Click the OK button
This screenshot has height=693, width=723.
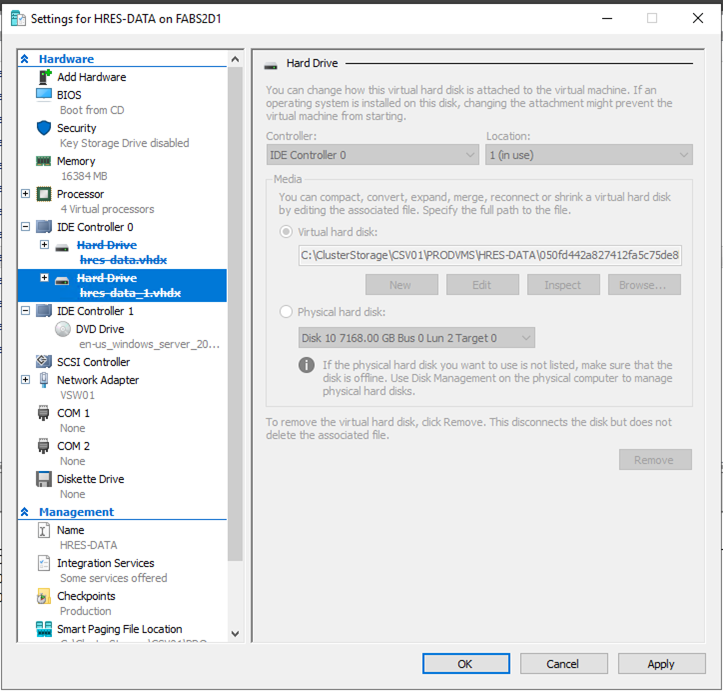click(x=465, y=663)
